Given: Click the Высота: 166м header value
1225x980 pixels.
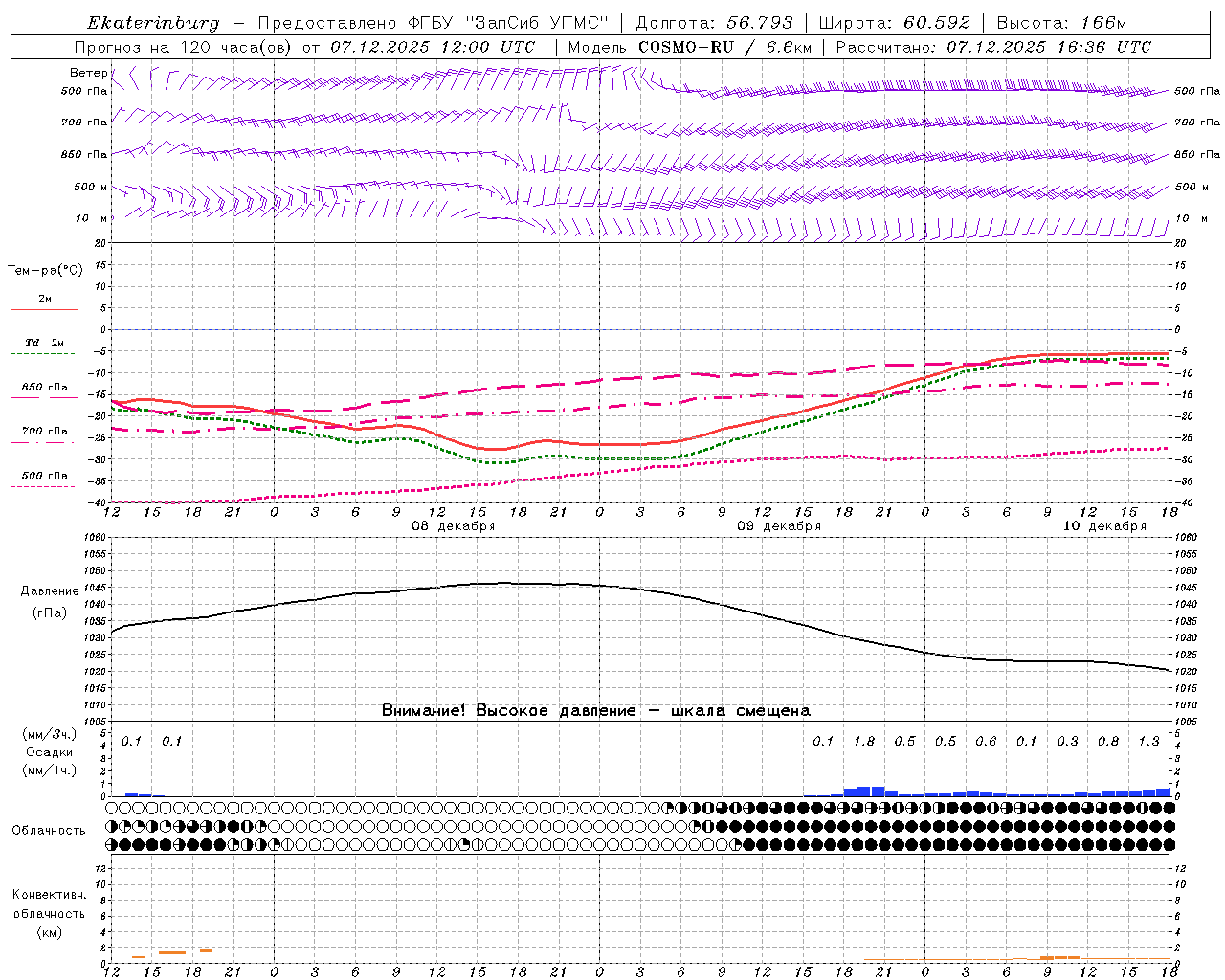Looking at the screenshot, I should click(1061, 23).
